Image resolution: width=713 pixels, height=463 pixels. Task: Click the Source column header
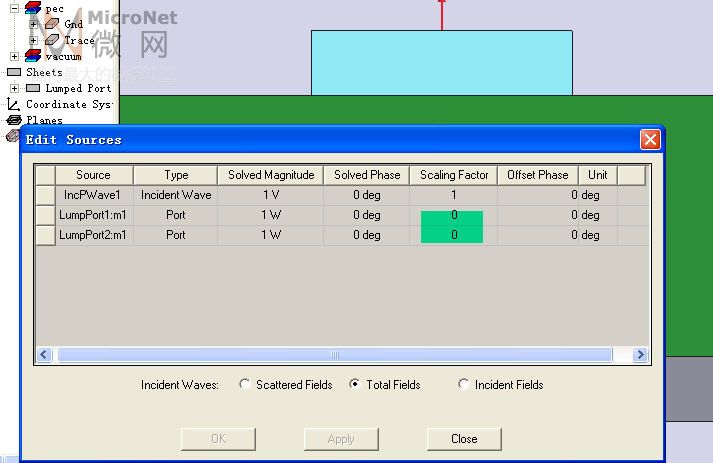click(x=94, y=175)
